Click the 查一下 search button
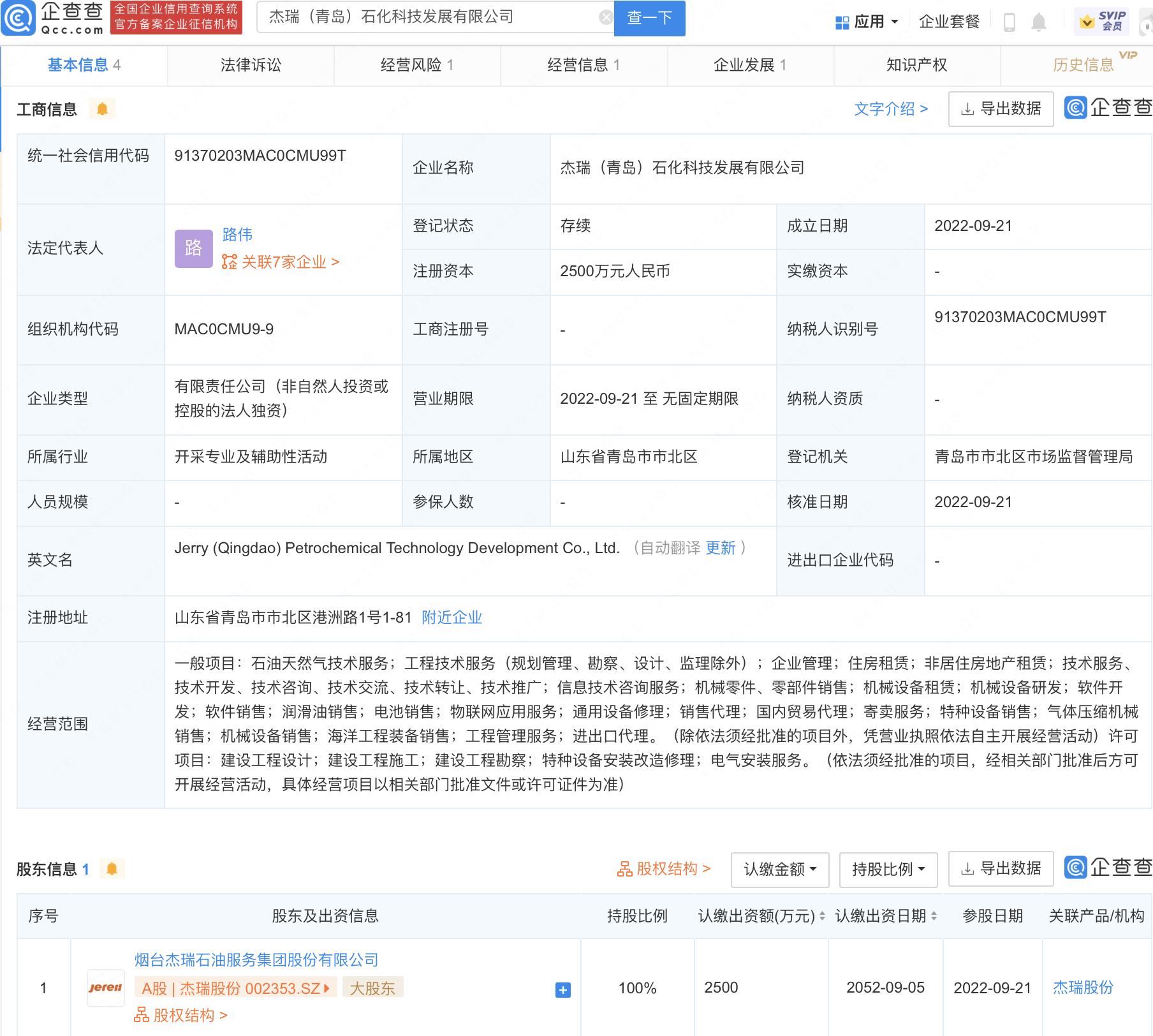The image size is (1153, 1036). (650, 18)
